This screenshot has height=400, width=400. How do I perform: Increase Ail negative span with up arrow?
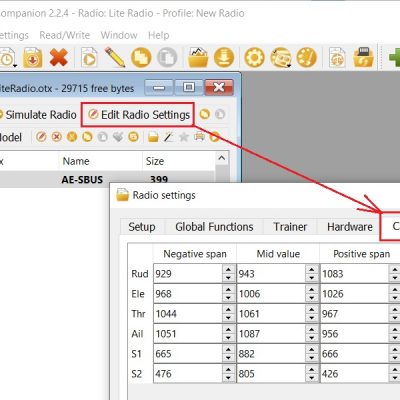point(228,330)
